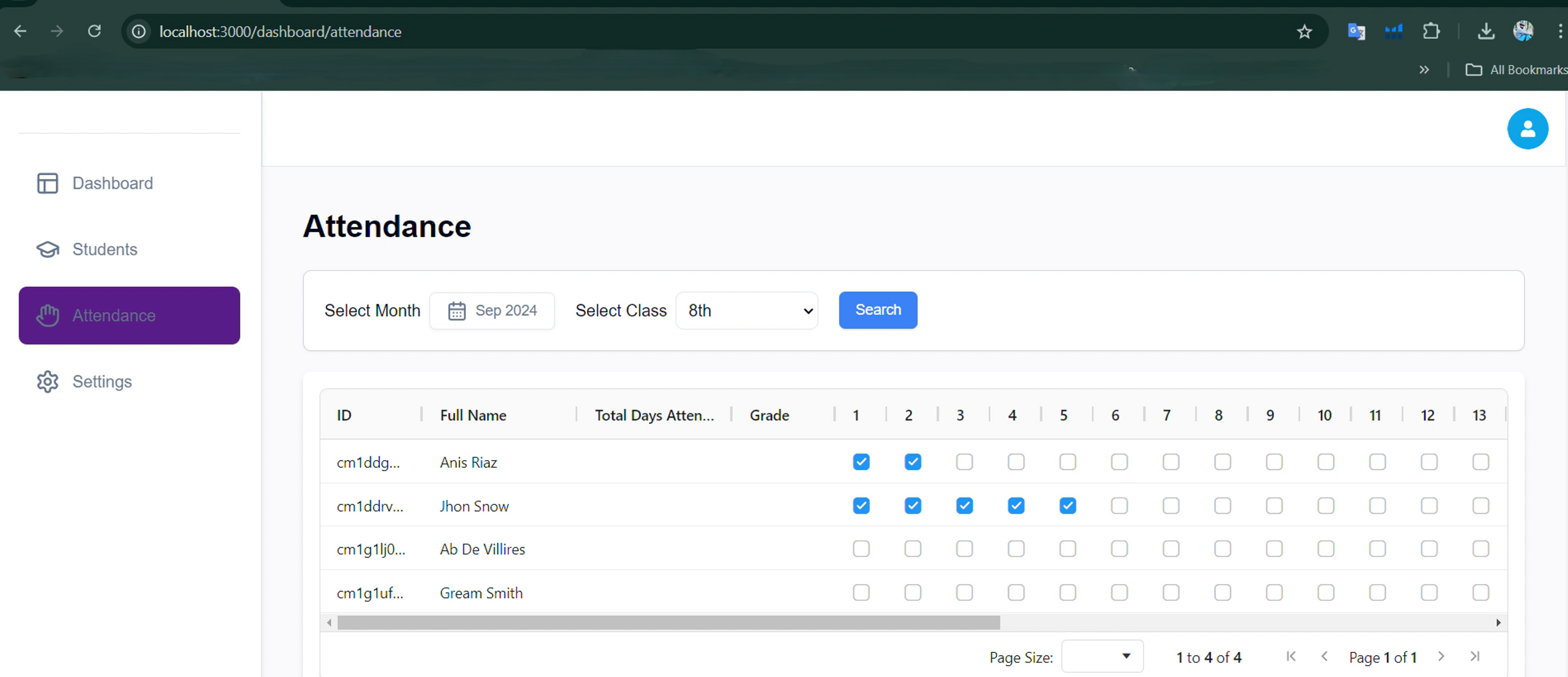Mark Gream Smith present on day 13

[1480, 592]
